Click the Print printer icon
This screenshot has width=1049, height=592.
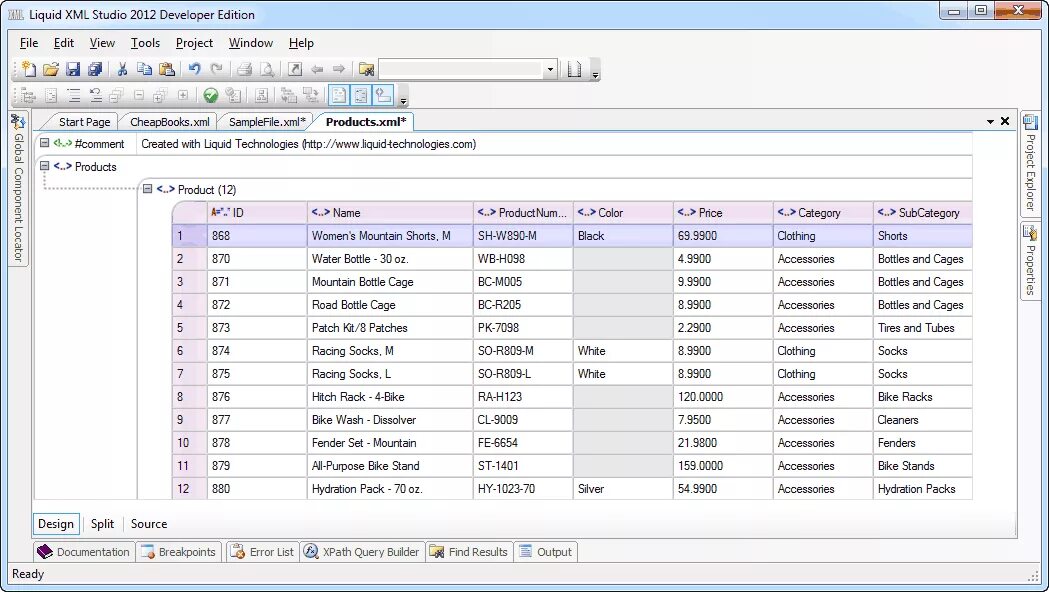[x=244, y=69]
